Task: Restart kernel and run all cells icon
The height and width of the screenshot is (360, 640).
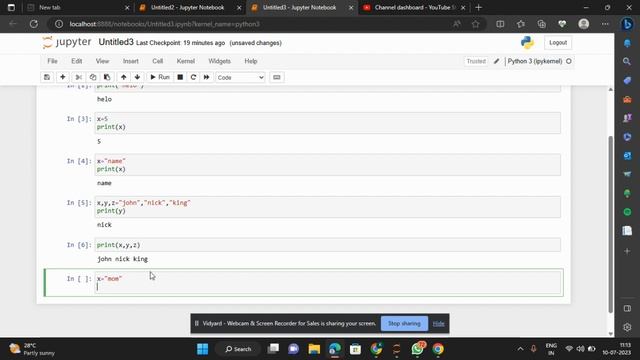Action: coord(207,77)
